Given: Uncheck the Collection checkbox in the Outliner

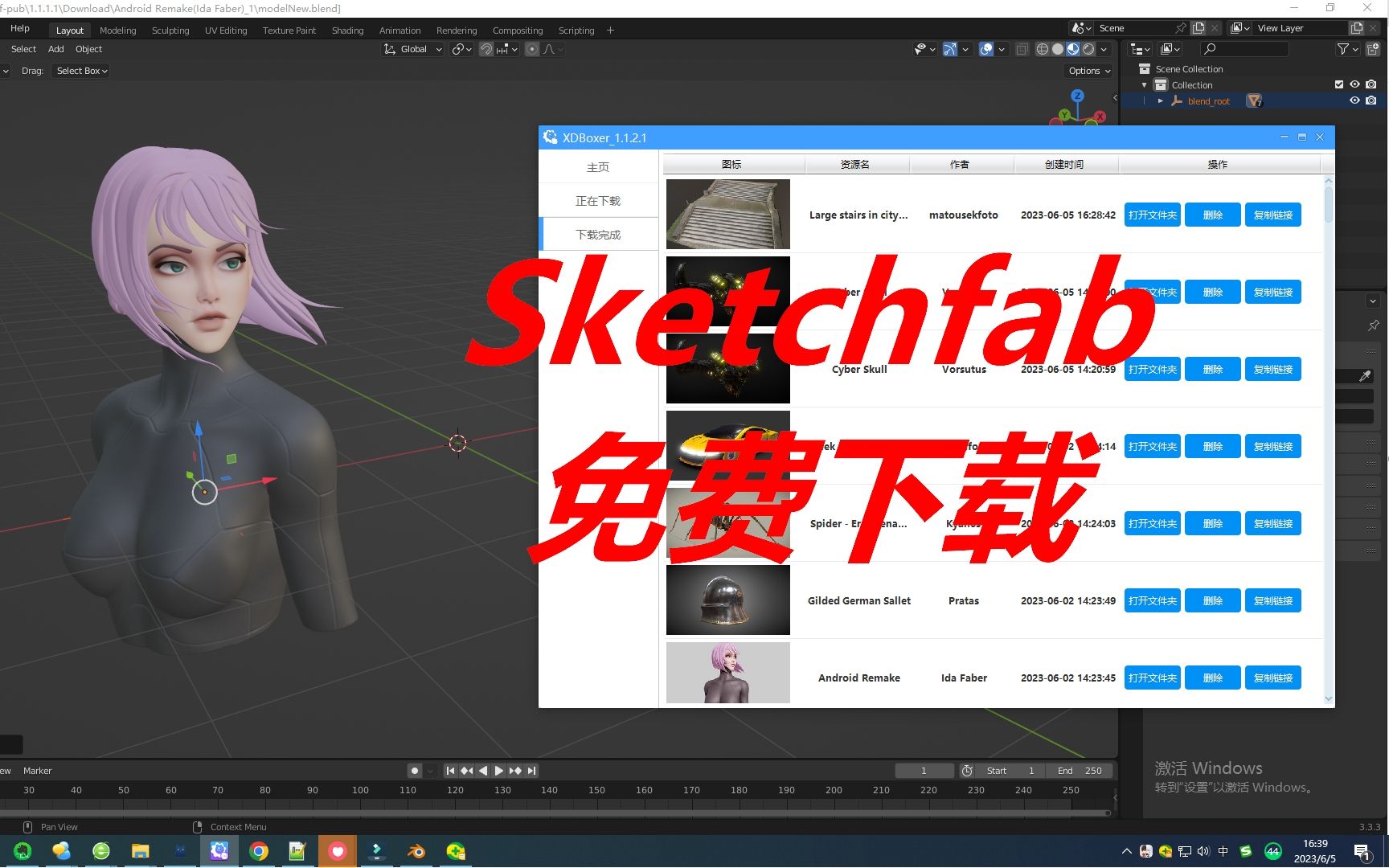Looking at the screenshot, I should click(1339, 84).
